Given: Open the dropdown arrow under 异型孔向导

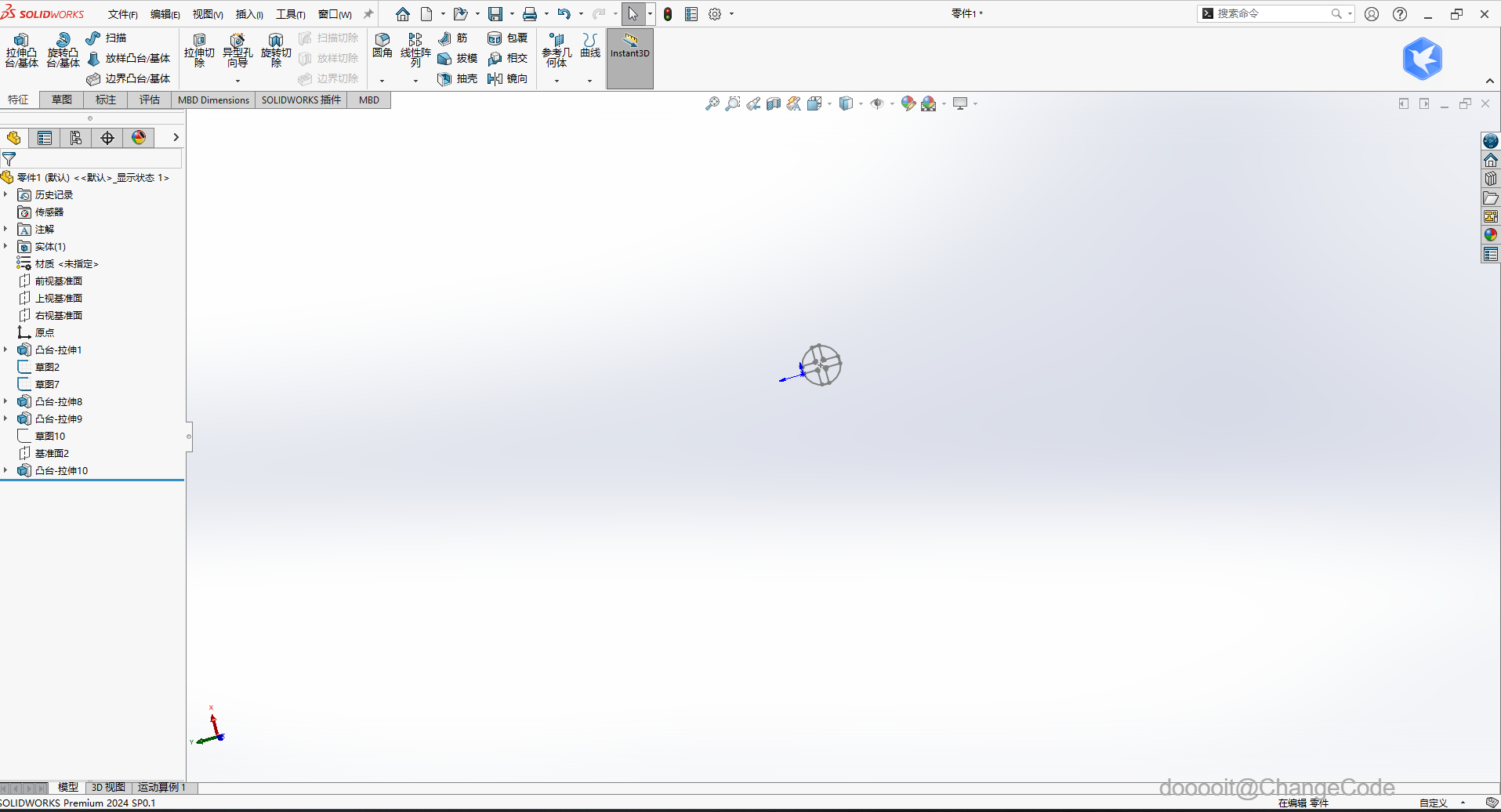Looking at the screenshot, I should point(237,81).
